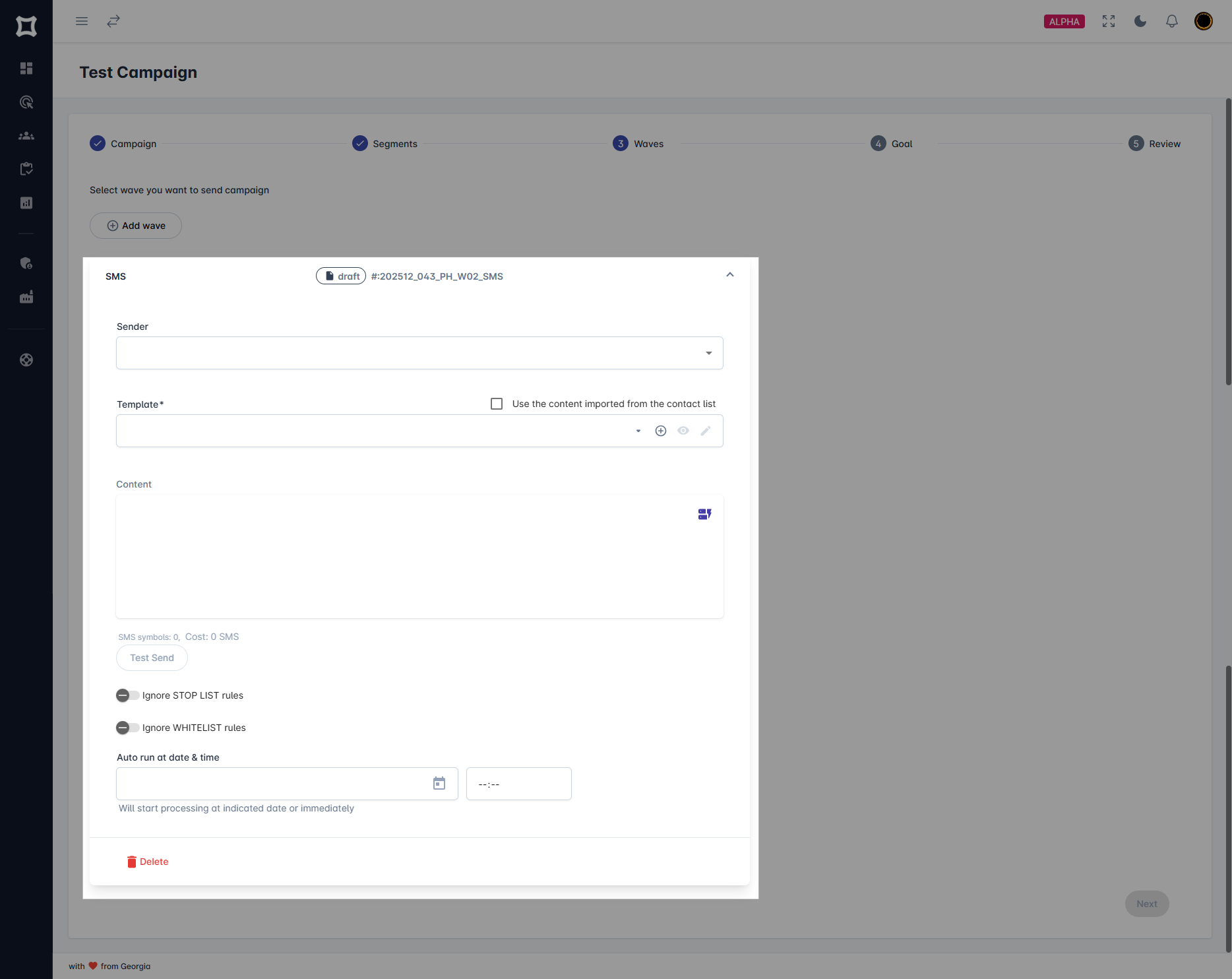Open the Analytics bar-chart section
Viewport: 1232px width, 979px height.
[x=26, y=203]
